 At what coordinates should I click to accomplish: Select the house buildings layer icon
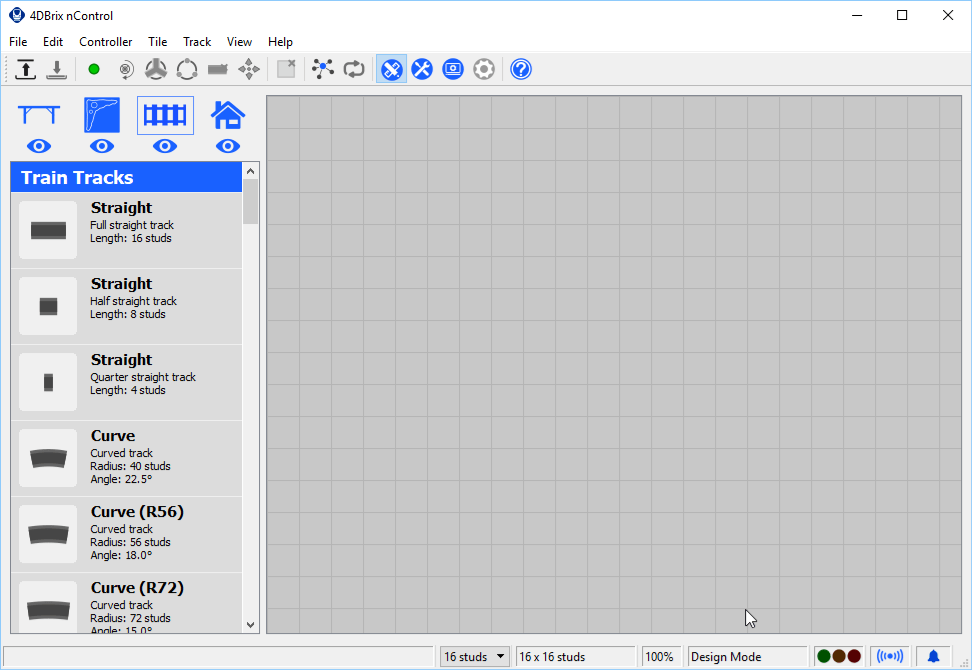[228, 115]
